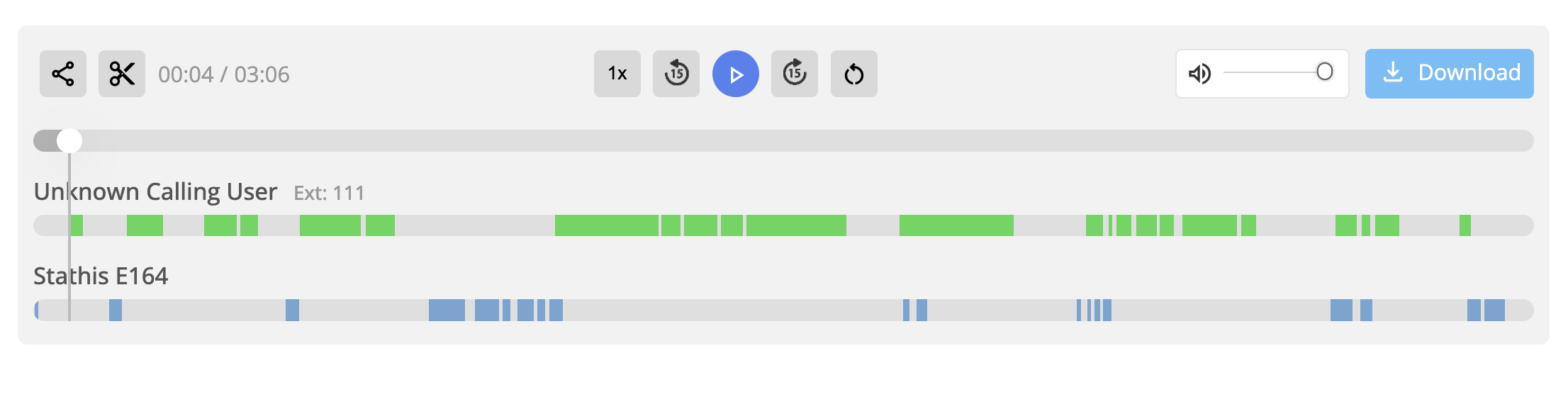Skip forward 15 seconds
Viewport: 1568px width, 397px height.
click(x=795, y=74)
